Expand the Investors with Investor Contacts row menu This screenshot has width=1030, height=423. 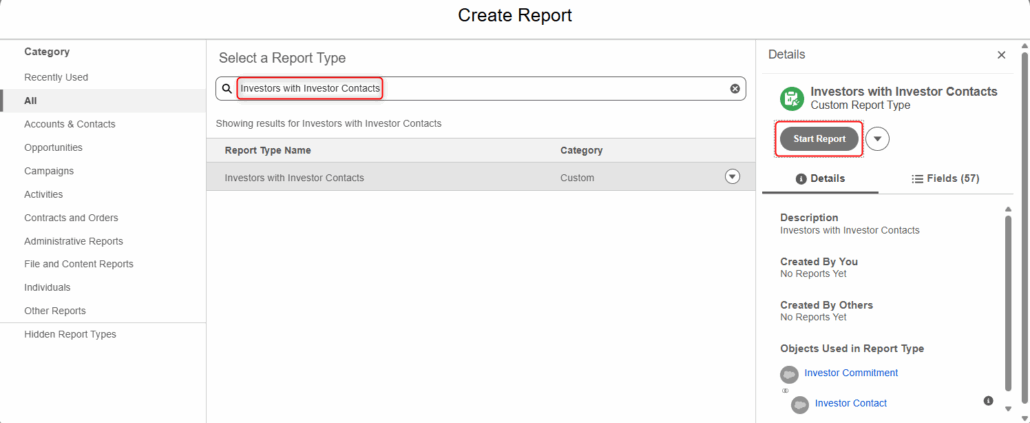pyautogui.click(x=732, y=177)
